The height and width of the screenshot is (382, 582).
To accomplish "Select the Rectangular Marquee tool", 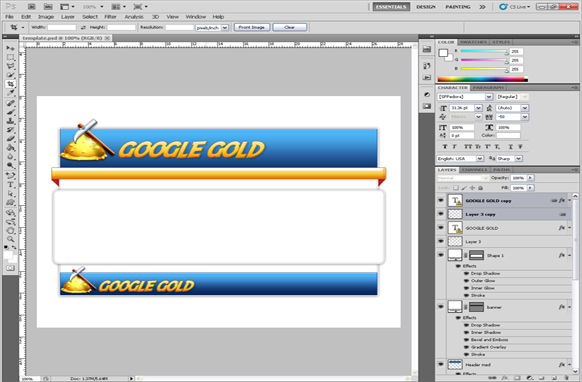I will point(10,57).
